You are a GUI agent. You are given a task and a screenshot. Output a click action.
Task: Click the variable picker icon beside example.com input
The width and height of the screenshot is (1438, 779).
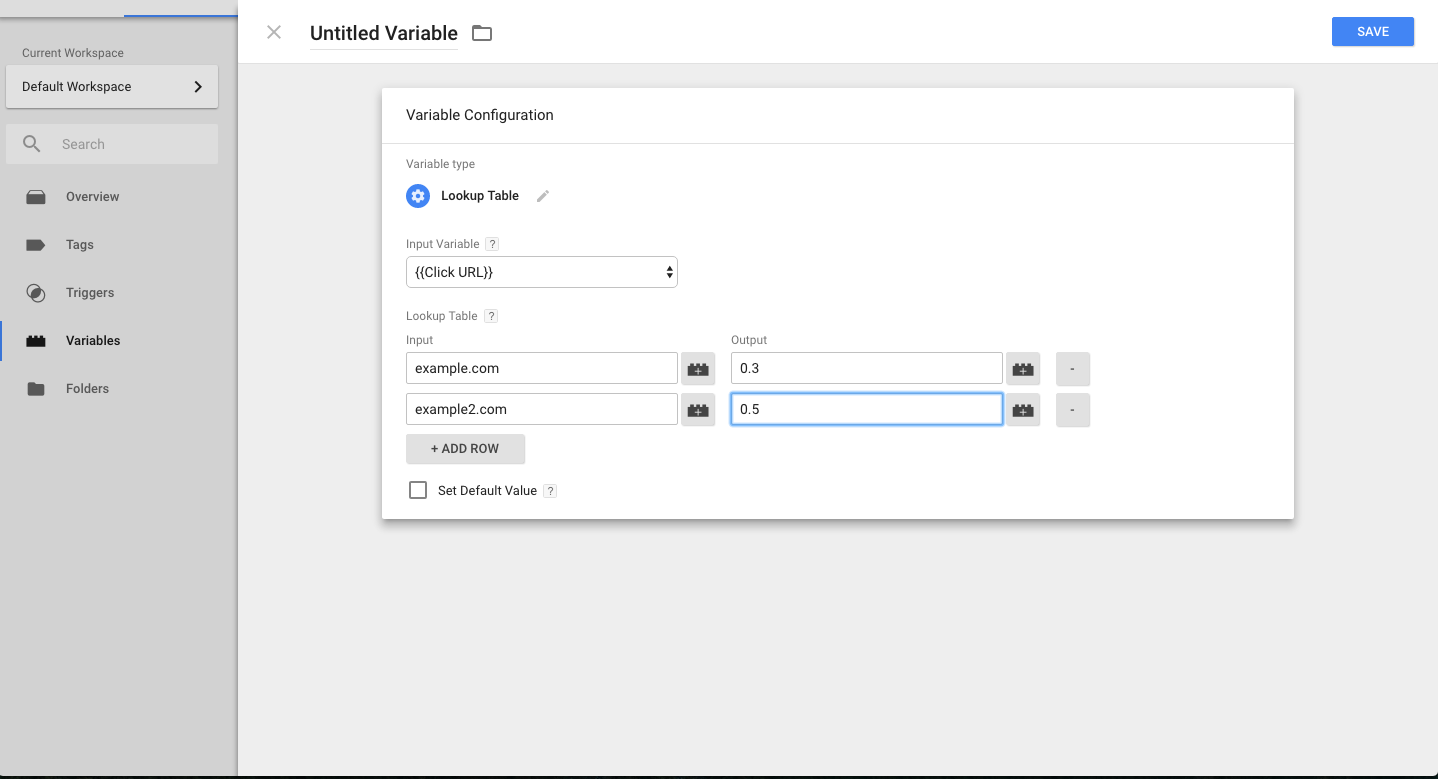(698, 369)
